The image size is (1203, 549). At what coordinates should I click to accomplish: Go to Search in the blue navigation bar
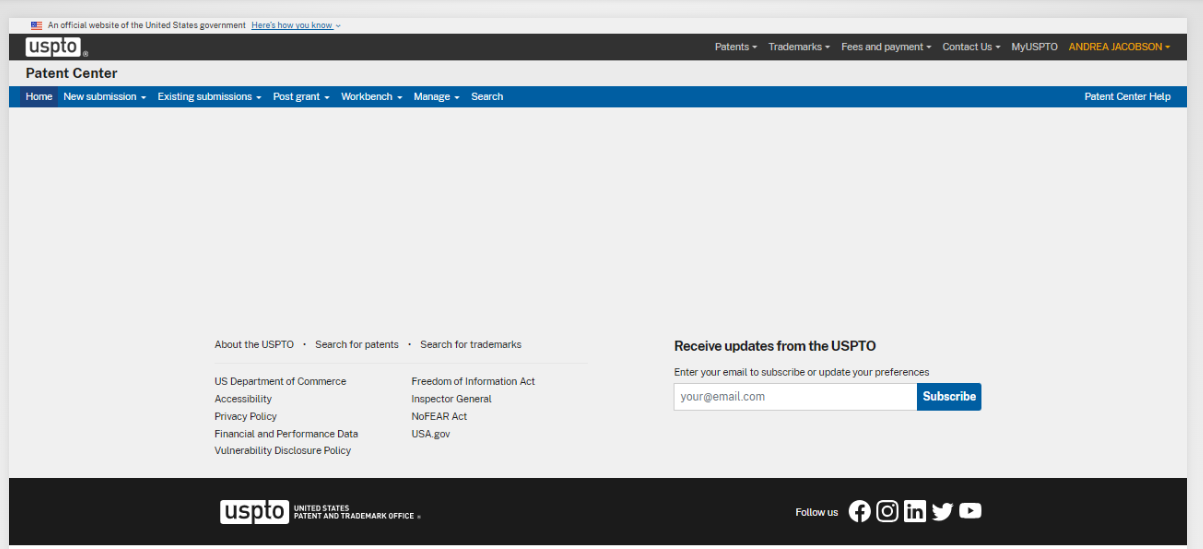(487, 97)
